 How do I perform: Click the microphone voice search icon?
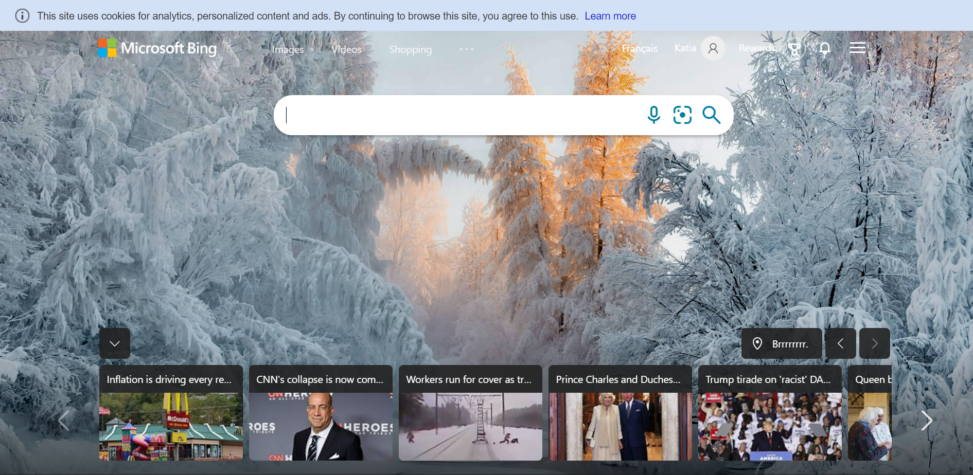click(653, 115)
